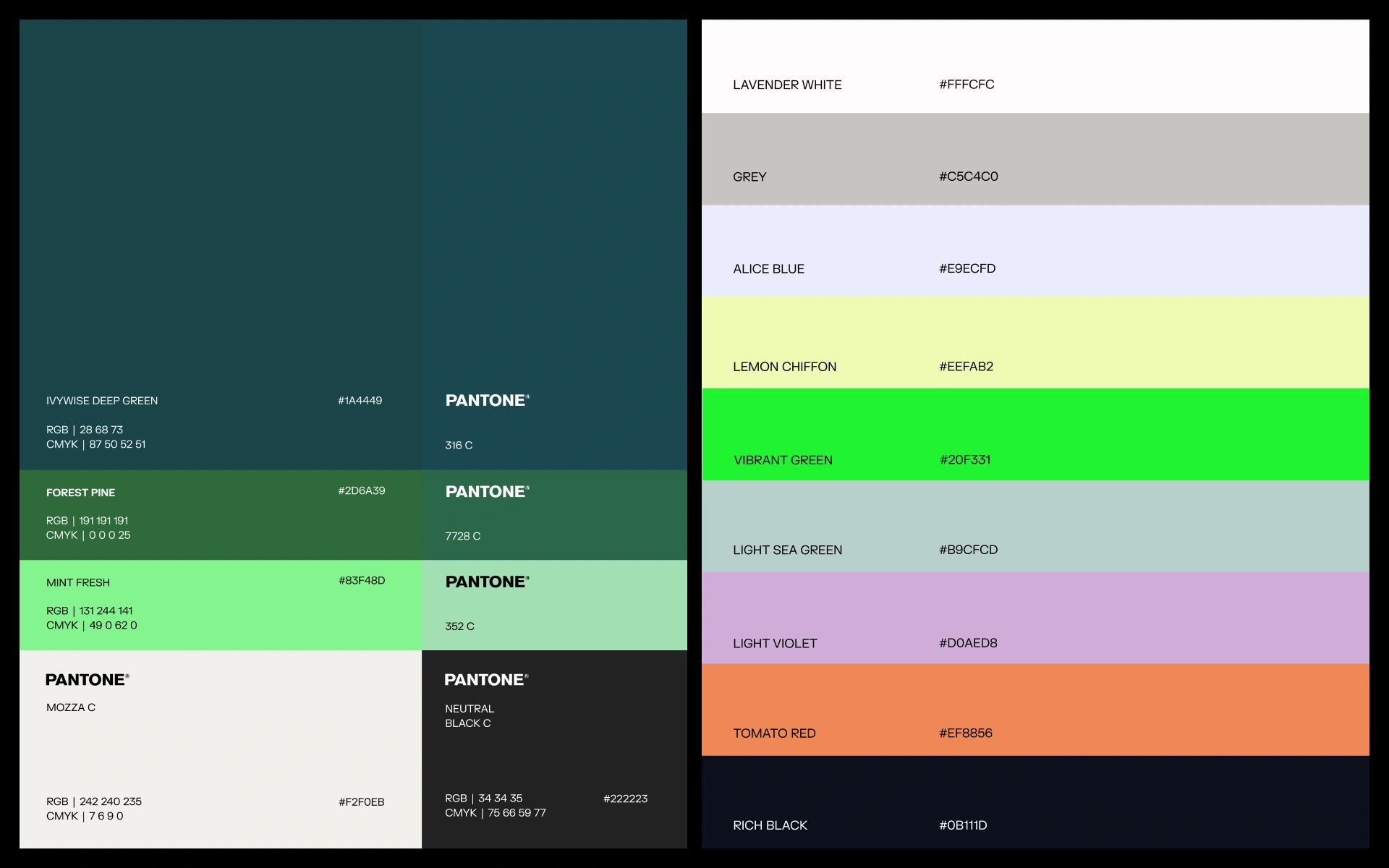Select hex code #2D6A39
The width and height of the screenshot is (1389, 868).
tap(362, 490)
